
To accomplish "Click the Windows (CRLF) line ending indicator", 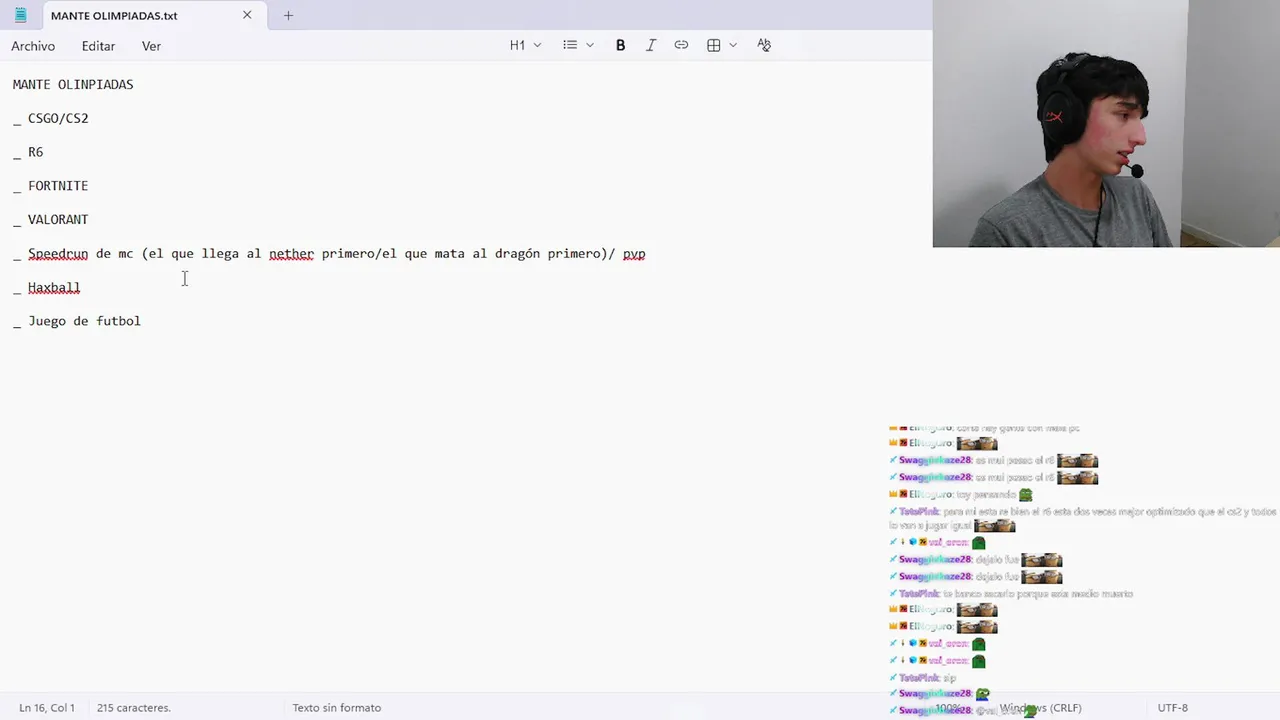I will click(1040, 707).
